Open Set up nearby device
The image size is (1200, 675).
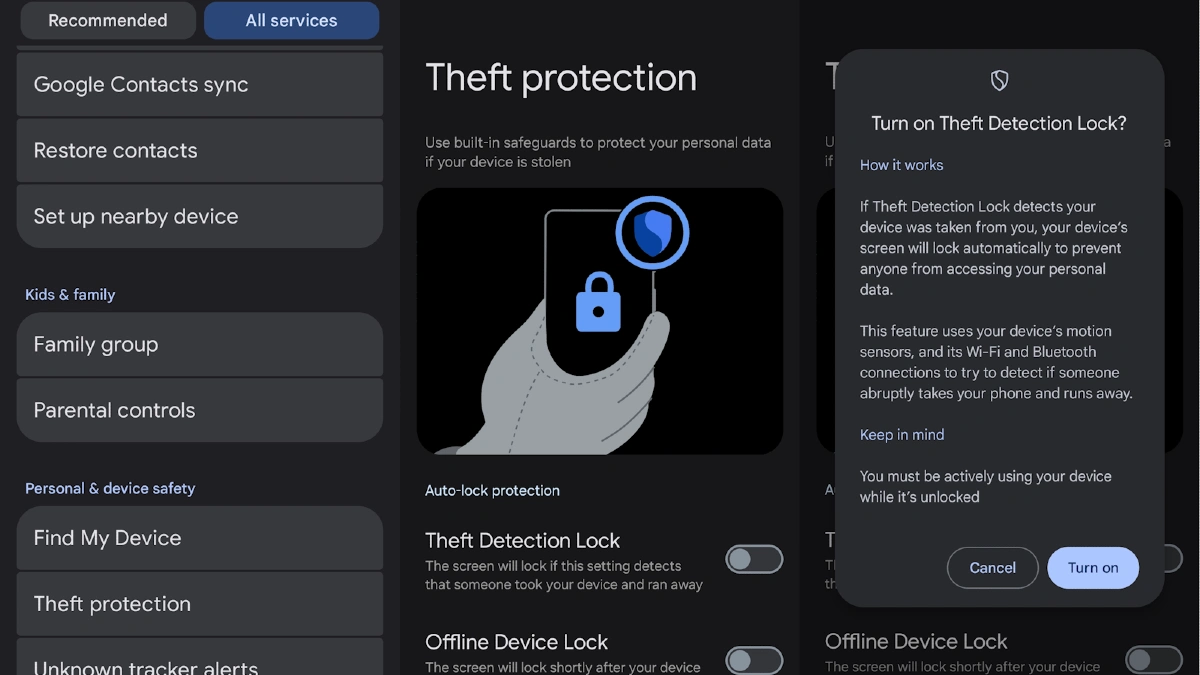pos(199,215)
